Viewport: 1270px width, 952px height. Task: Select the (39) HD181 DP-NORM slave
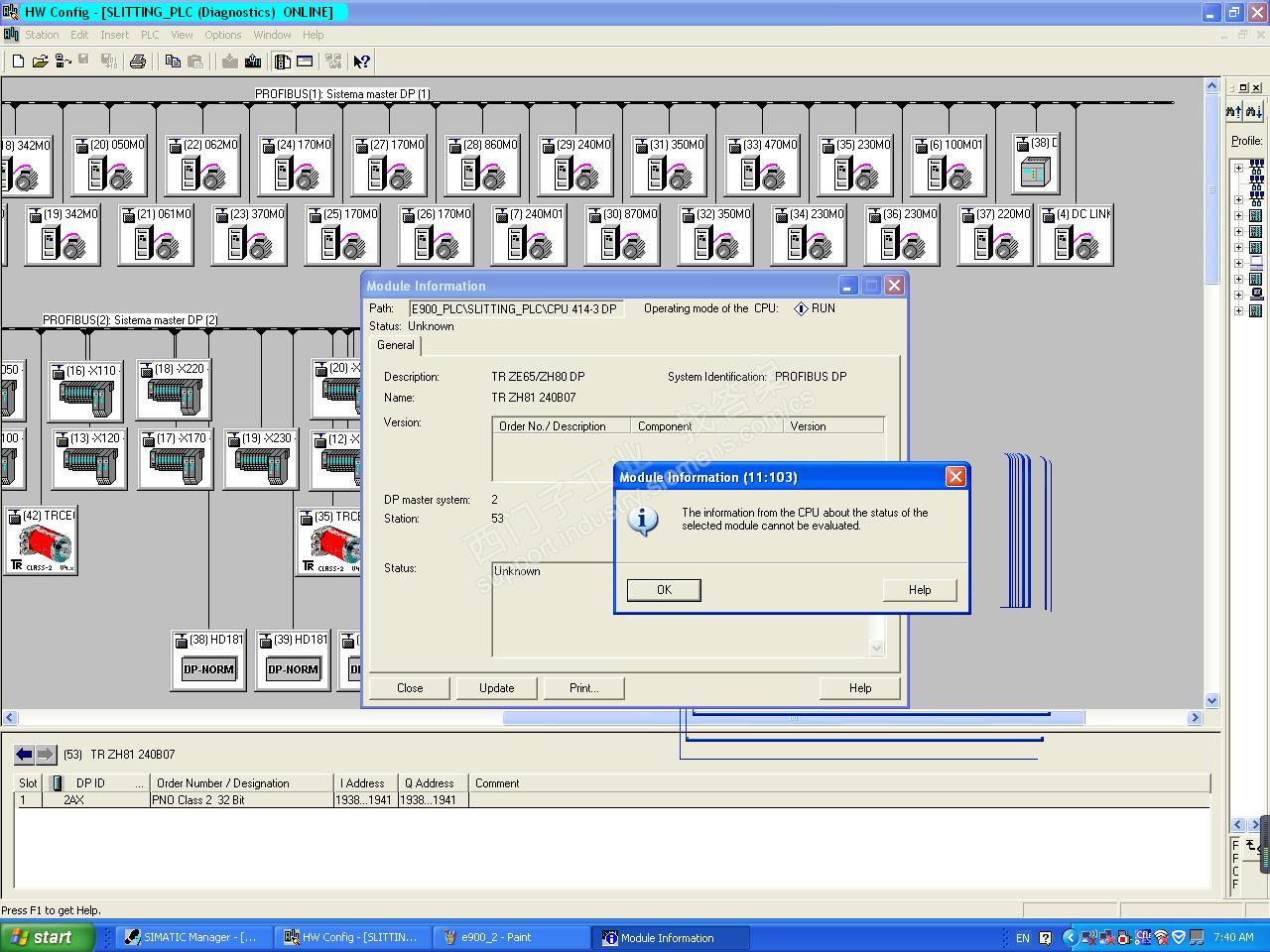click(x=293, y=659)
